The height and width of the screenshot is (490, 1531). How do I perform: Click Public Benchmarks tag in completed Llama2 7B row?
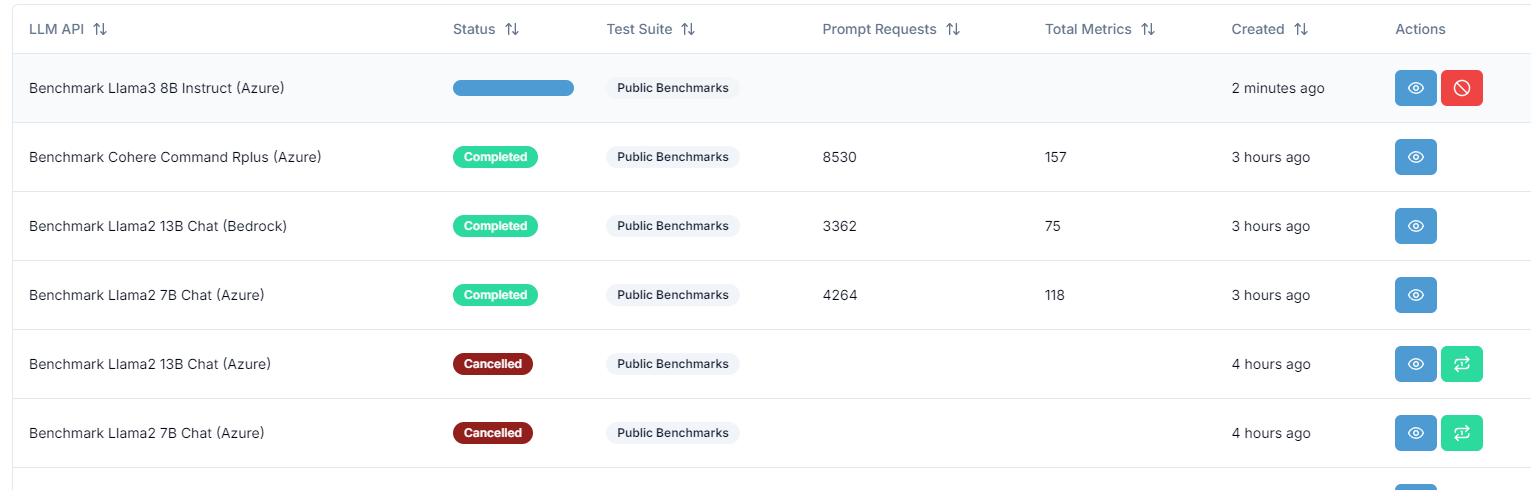coord(673,295)
